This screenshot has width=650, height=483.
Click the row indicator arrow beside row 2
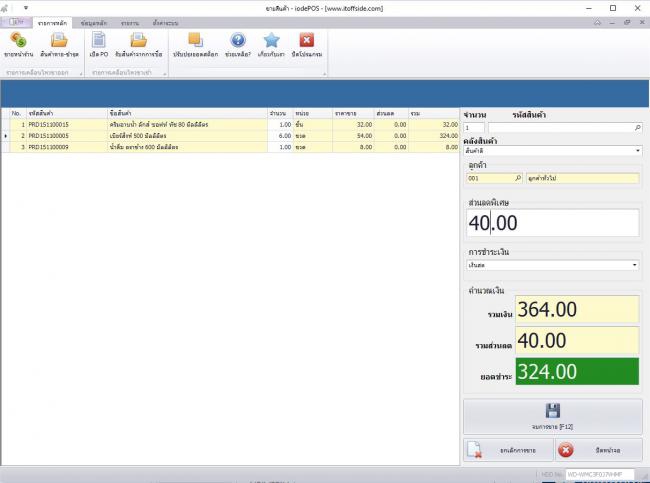(x=5, y=136)
